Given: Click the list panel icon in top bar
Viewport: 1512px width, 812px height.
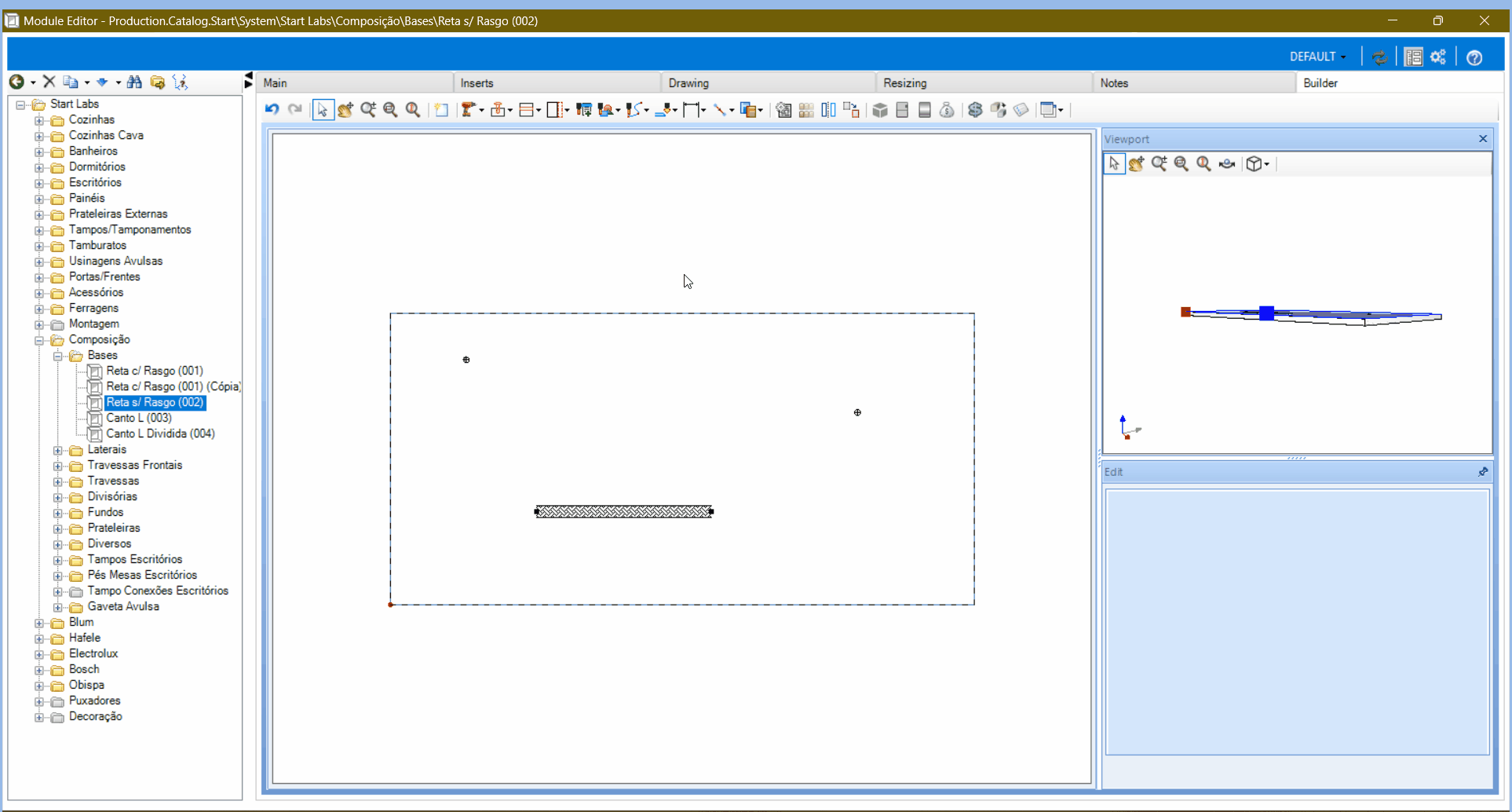Looking at the screenshot, I should tap(1414, 57).
